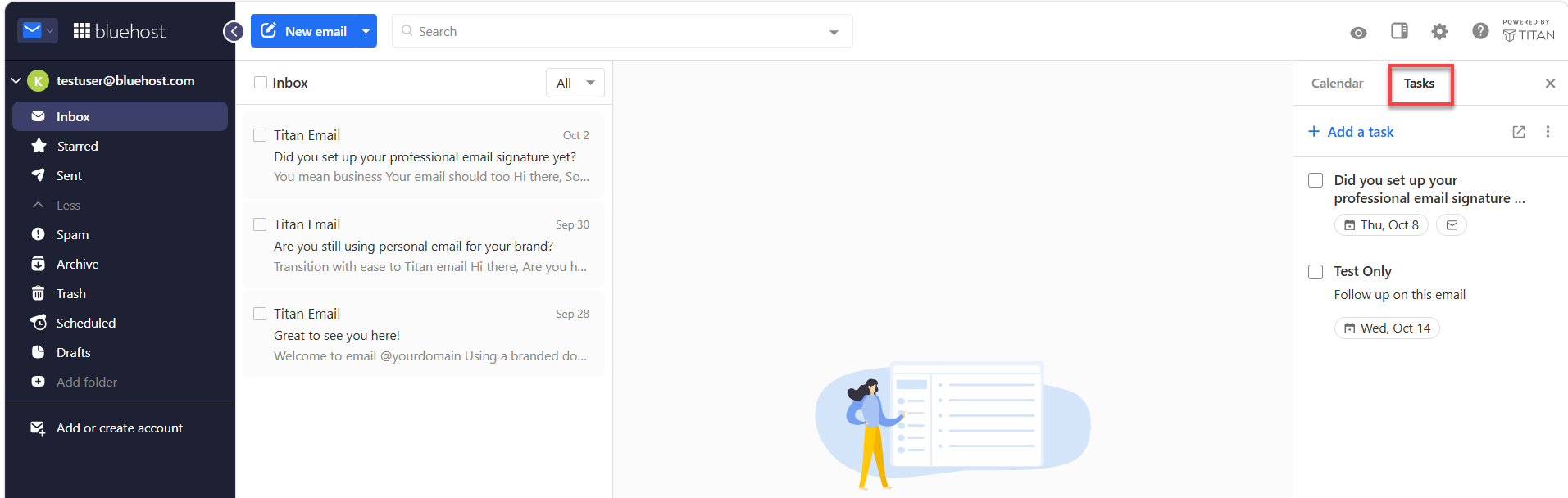Screen dimensions: 1568x498
Task: Mark the Test Only task complete
Action: click(x=1316, y=272)
